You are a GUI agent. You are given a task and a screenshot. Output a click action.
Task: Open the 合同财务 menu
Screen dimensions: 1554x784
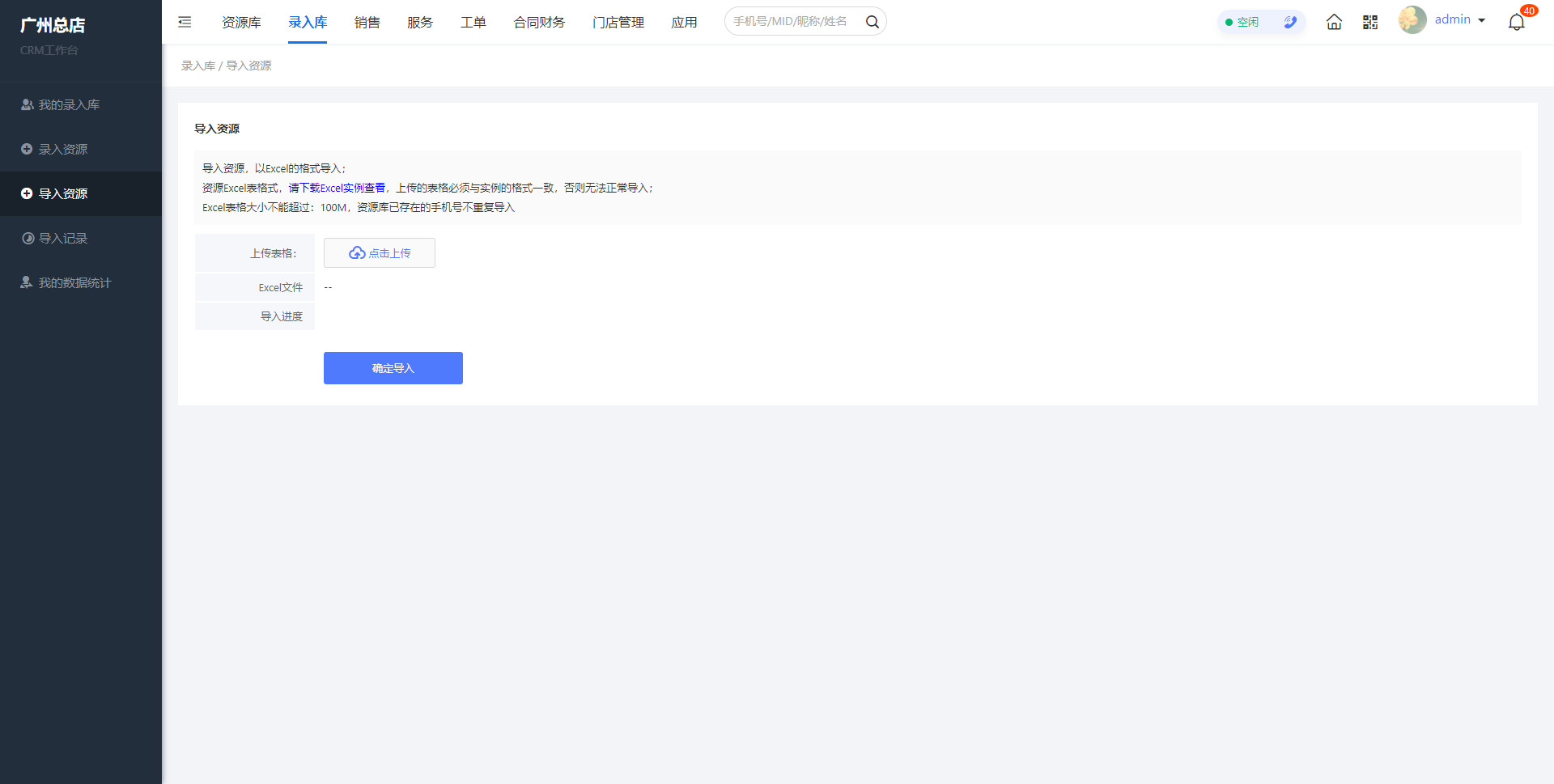(x=539, y=22)
